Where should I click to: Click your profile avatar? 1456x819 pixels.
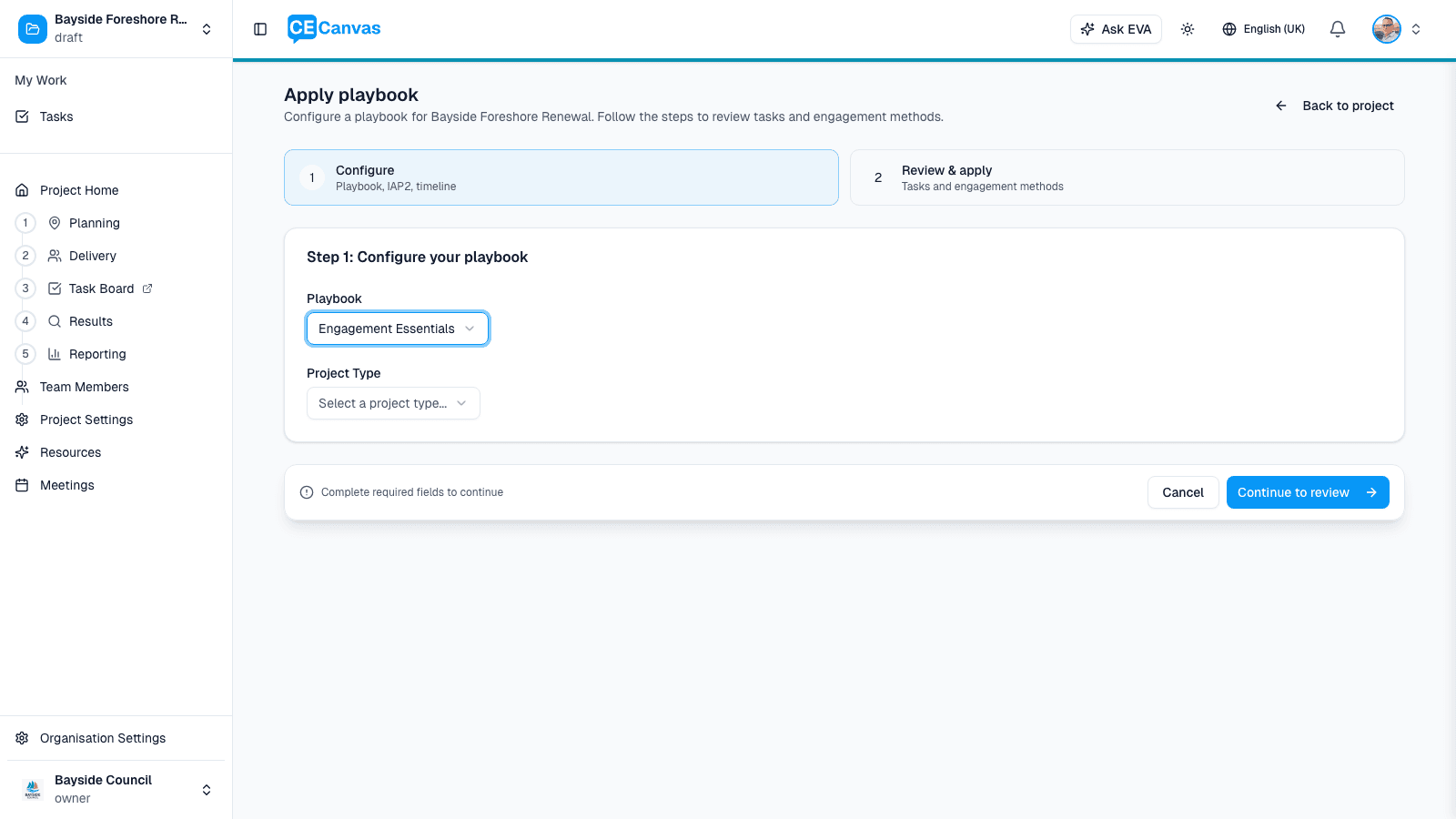[1386, 28]
